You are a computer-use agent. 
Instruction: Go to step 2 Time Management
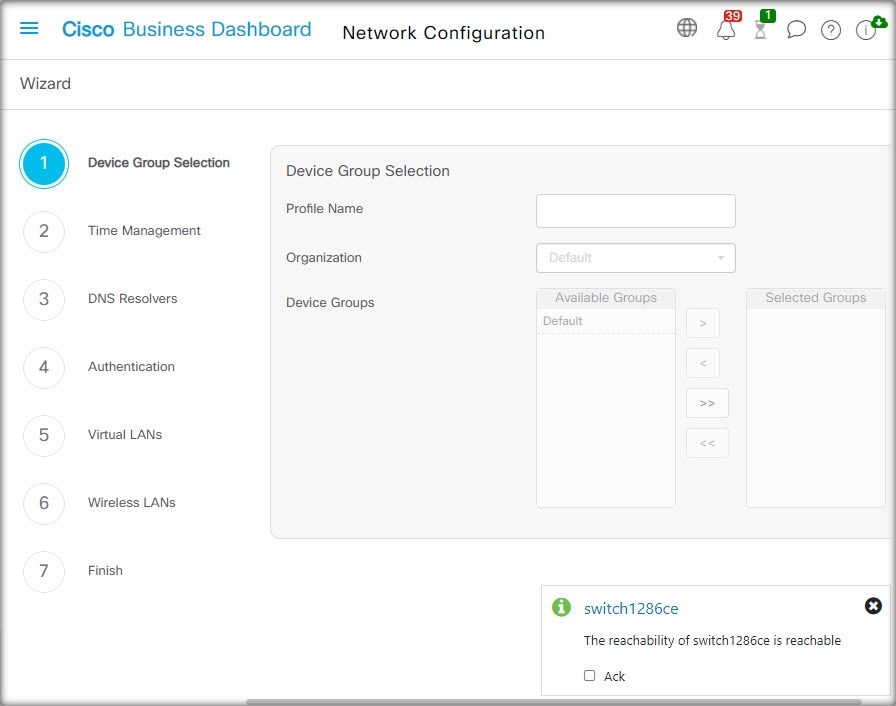pos(44,231)
